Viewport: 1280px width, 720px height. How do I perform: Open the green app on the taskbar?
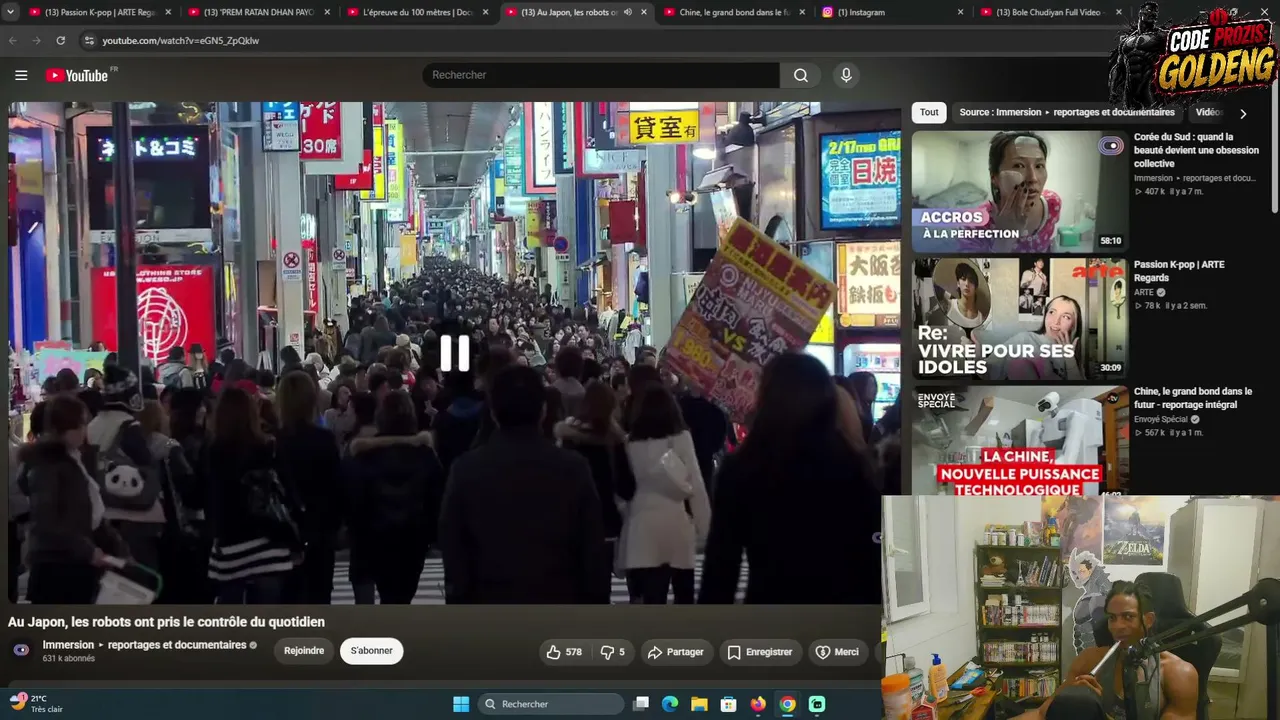817,704
